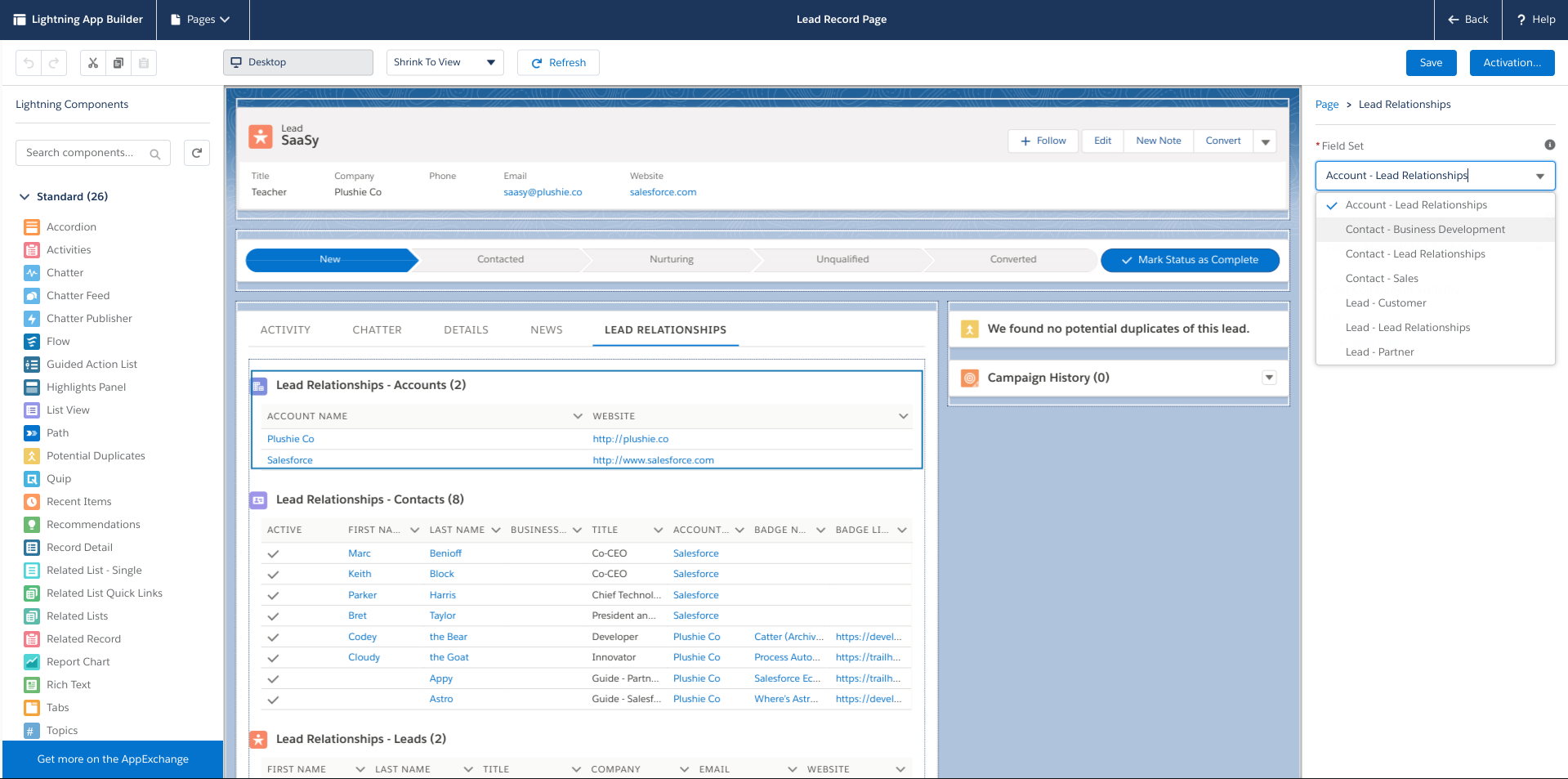This screenshot has width=1568, height=779.
Task: Toggle Active checkmark for Marc Benioff
Action: click(273, 554)
